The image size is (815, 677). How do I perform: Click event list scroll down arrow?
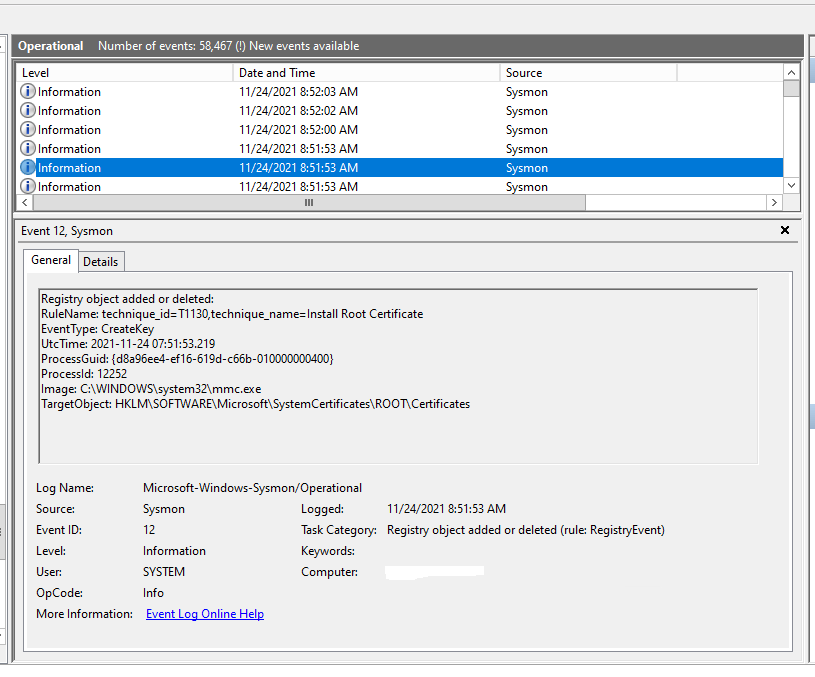tap(791, 185)
